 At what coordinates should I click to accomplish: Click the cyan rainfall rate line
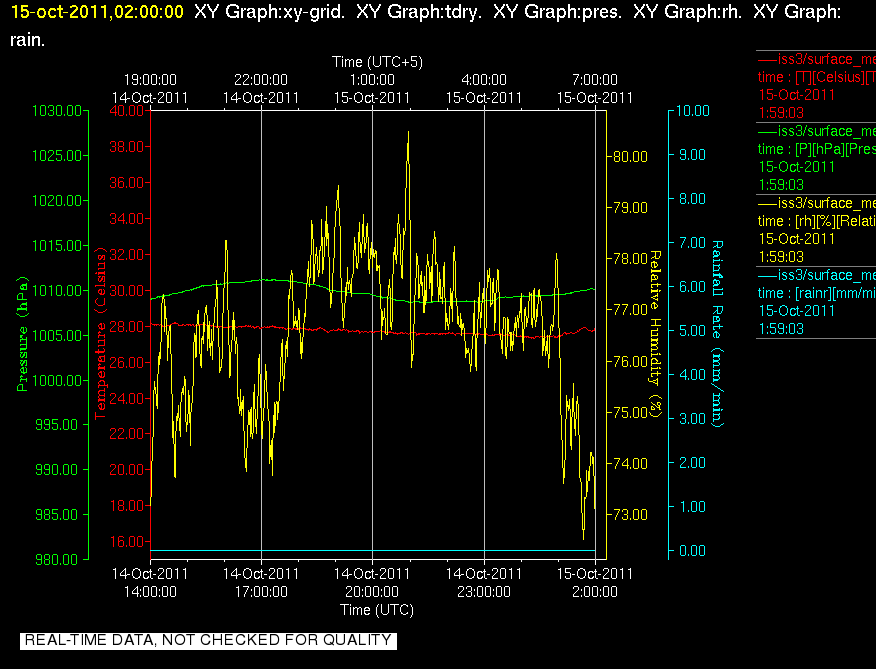coord(373,551)
